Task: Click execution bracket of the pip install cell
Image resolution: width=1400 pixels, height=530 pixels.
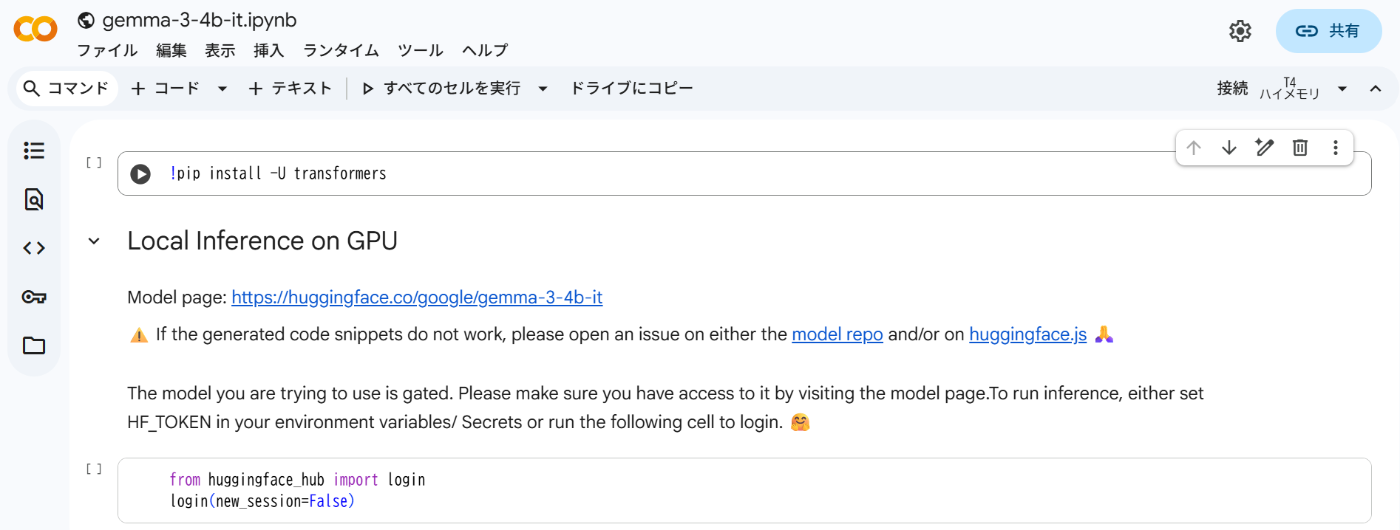Action: (94, 161)
